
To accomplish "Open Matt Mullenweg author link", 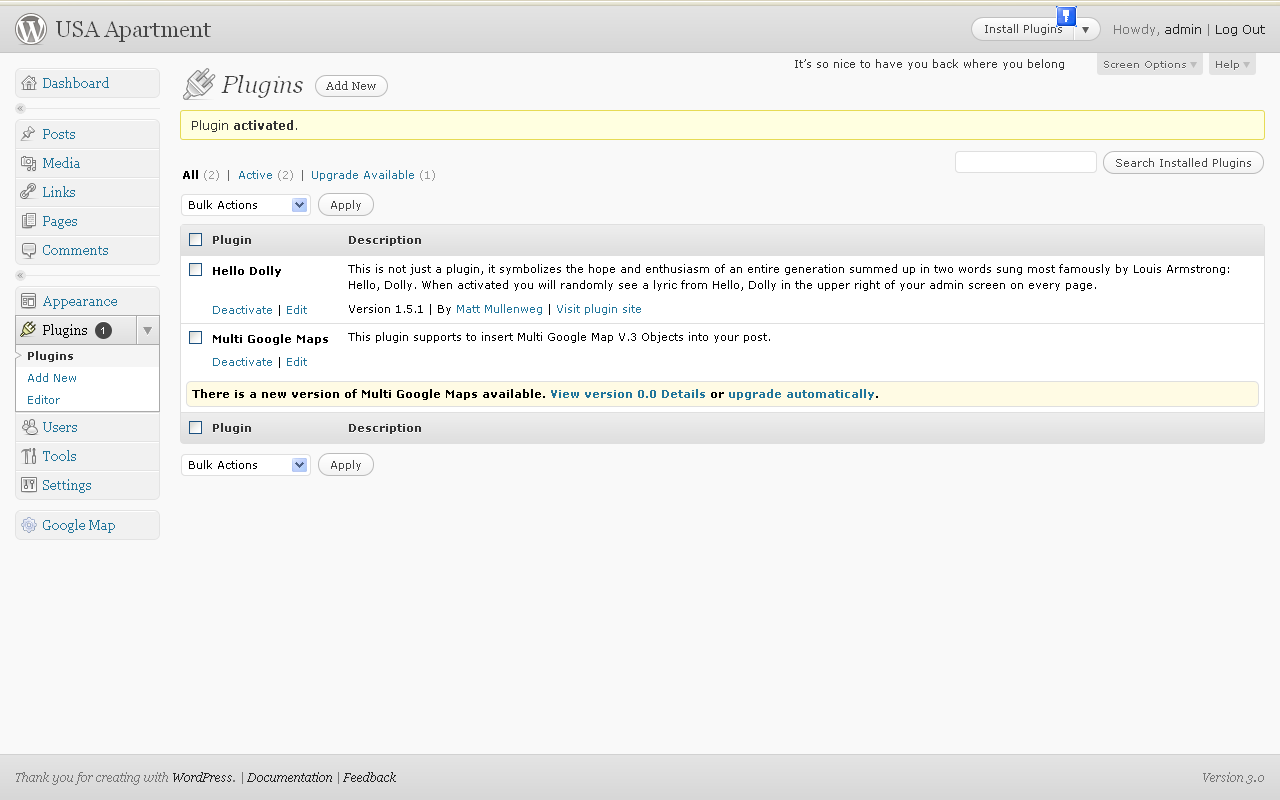I will [499, 309].
